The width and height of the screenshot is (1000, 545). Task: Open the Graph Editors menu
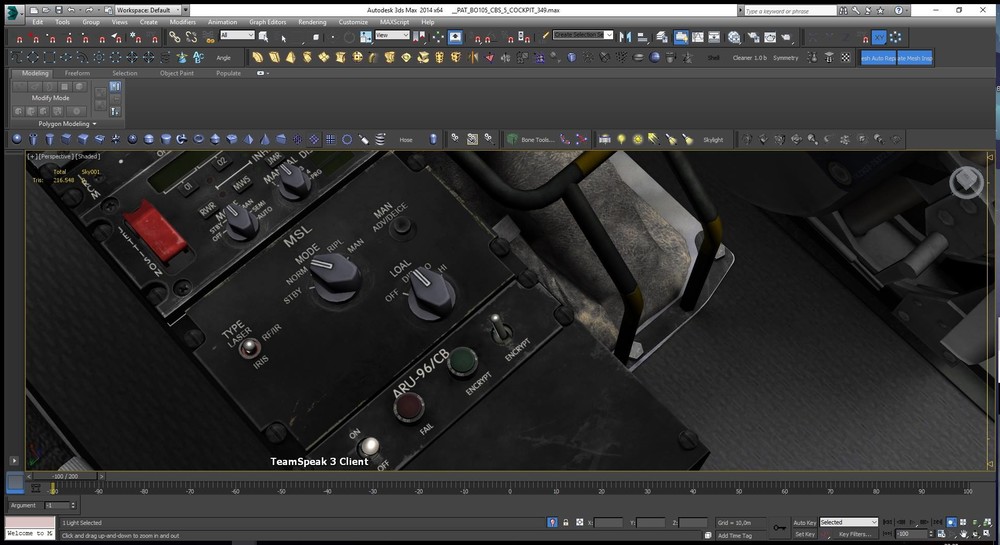pyautogui.click(x=268, y=21)
